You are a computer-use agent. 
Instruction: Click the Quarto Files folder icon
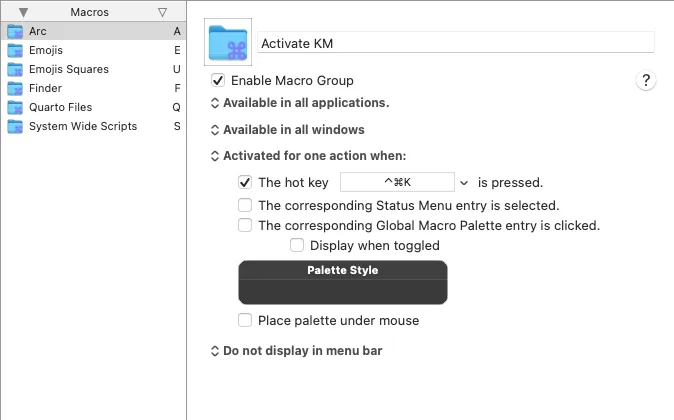tap(15, 107)
